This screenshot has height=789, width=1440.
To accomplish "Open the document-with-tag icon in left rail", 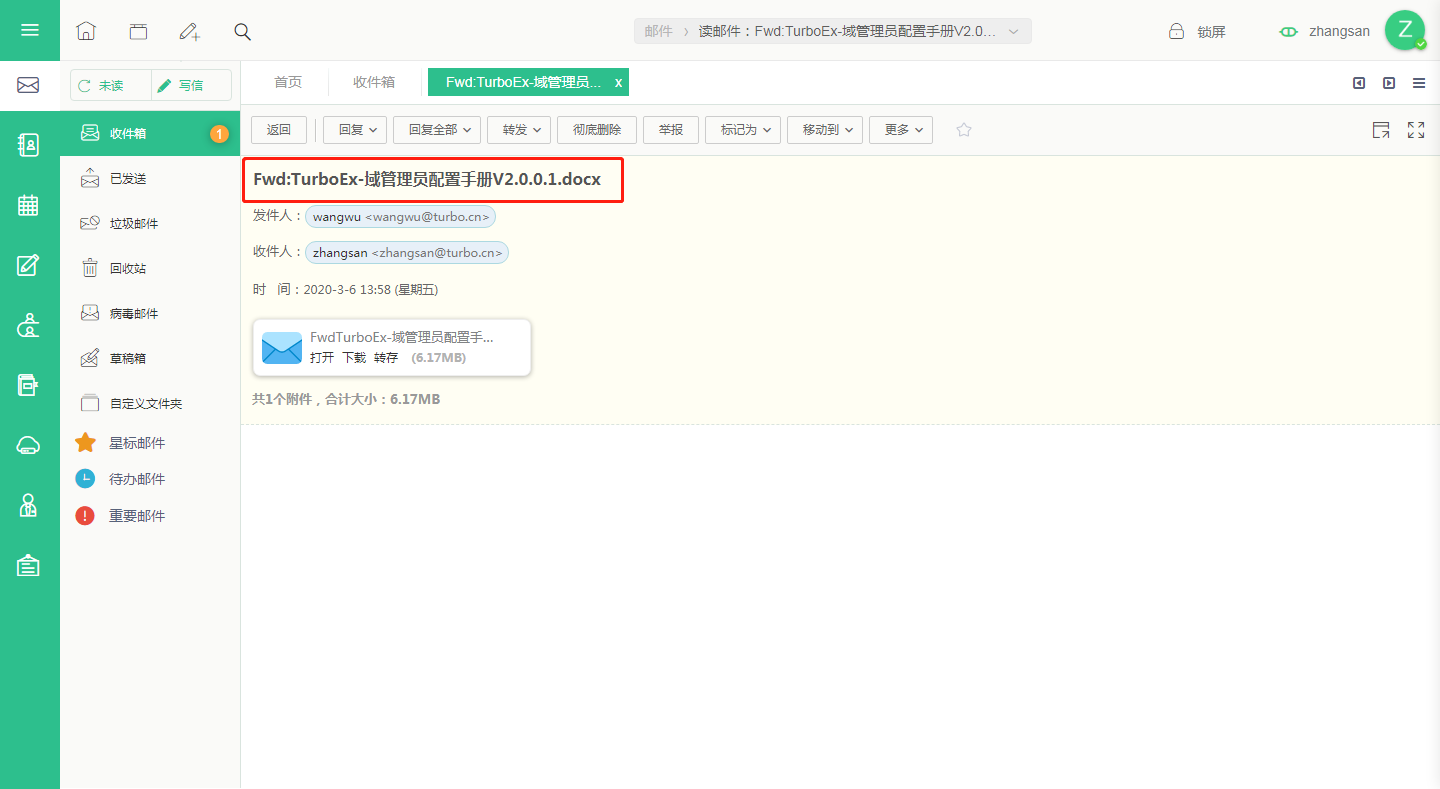I will [29, 385].
